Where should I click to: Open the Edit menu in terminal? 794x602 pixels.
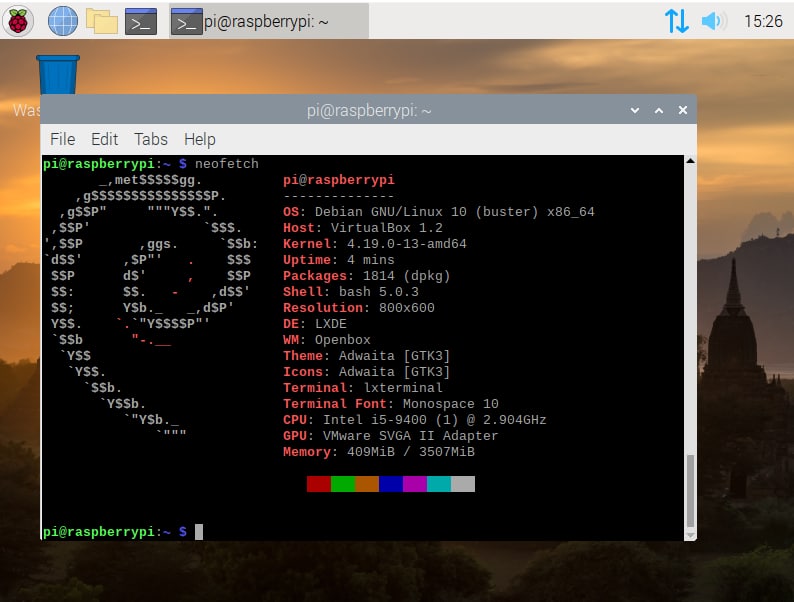pyautogui.click(x=104, y=139)
